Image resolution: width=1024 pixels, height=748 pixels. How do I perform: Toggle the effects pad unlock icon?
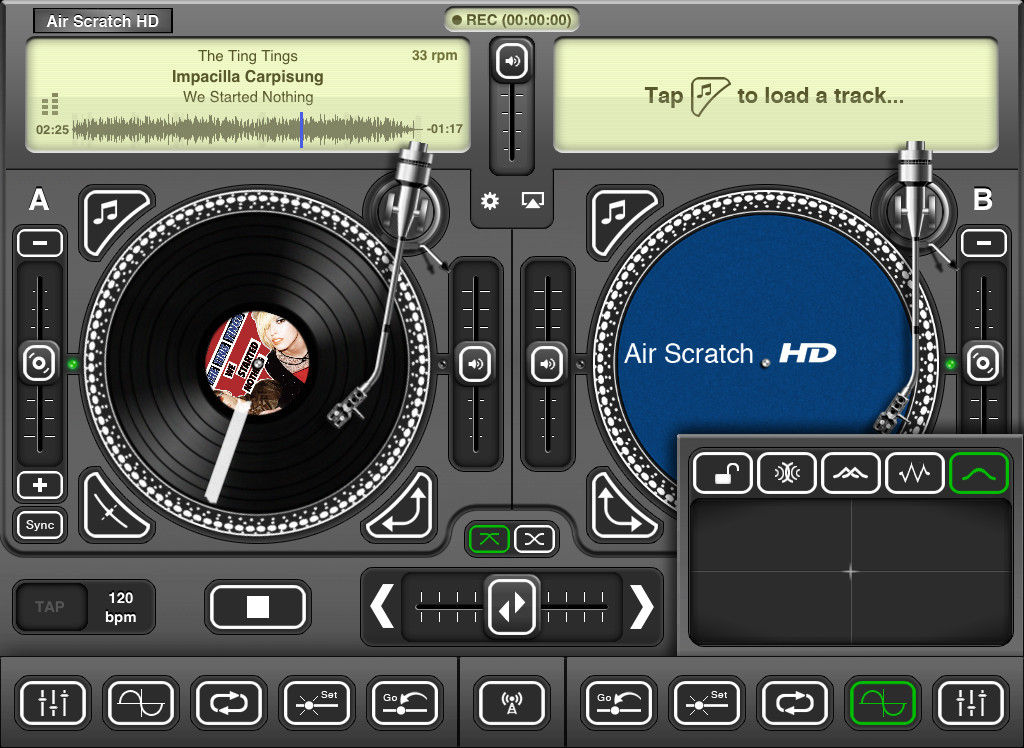pyautogui.click(x=723, y=472)
